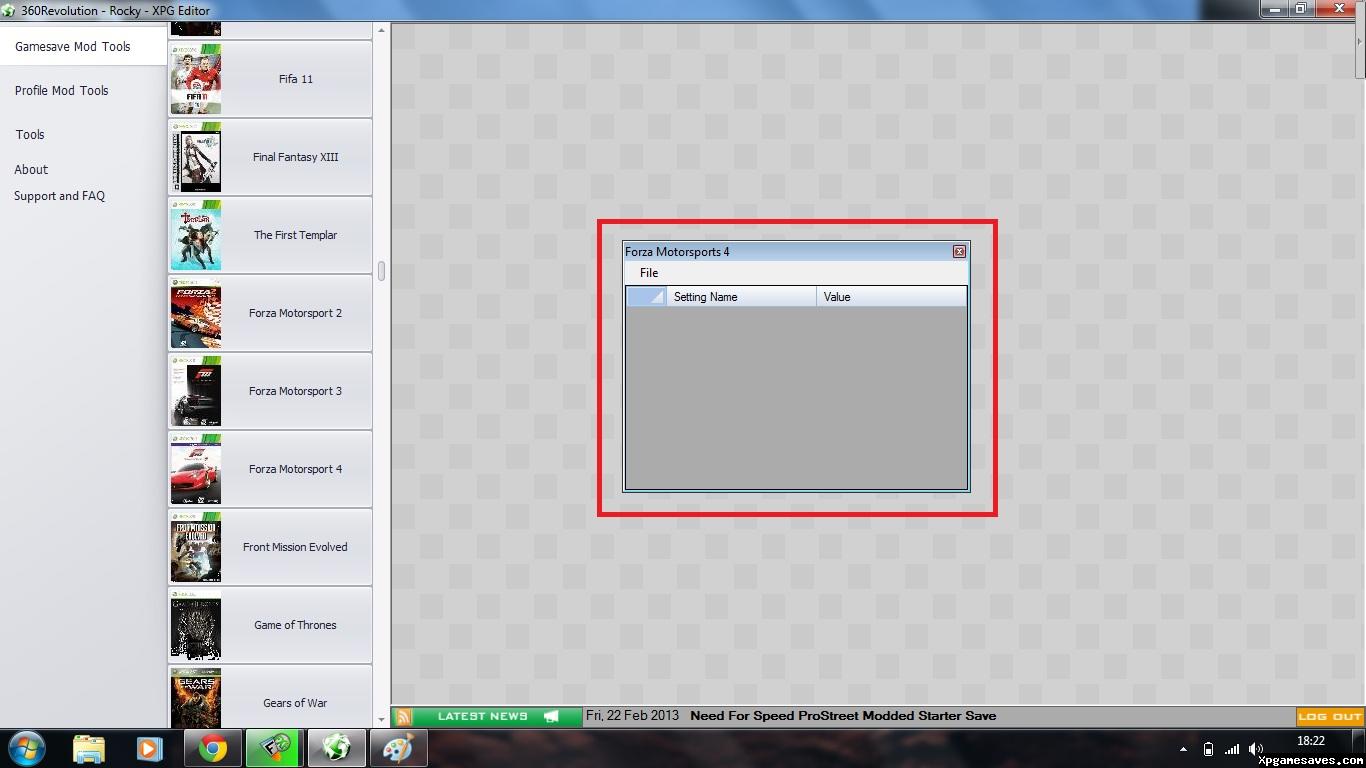Click the RSS feed icon in news bar
Image resolution: width=1366 pixels, height=768 pixels.
(x=404, y=716)
